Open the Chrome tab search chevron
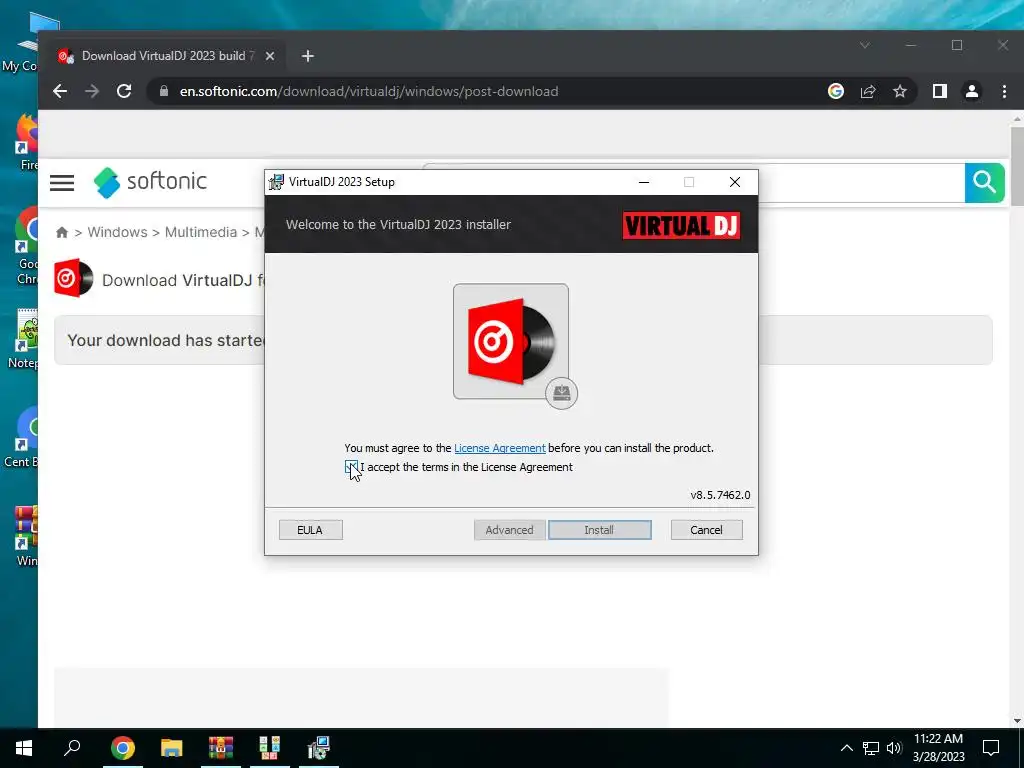The image size is (1024, 768). click(x=865, y=45)
